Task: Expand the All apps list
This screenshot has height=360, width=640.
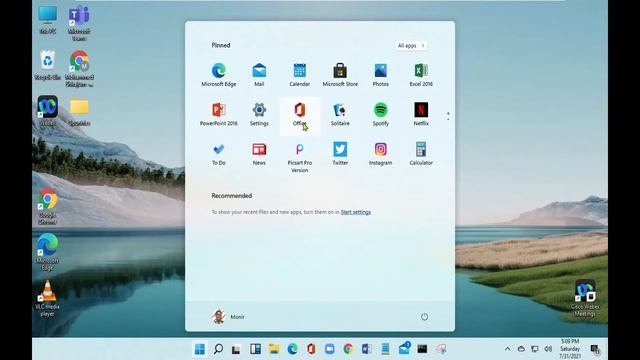Action: pos(411,45)
